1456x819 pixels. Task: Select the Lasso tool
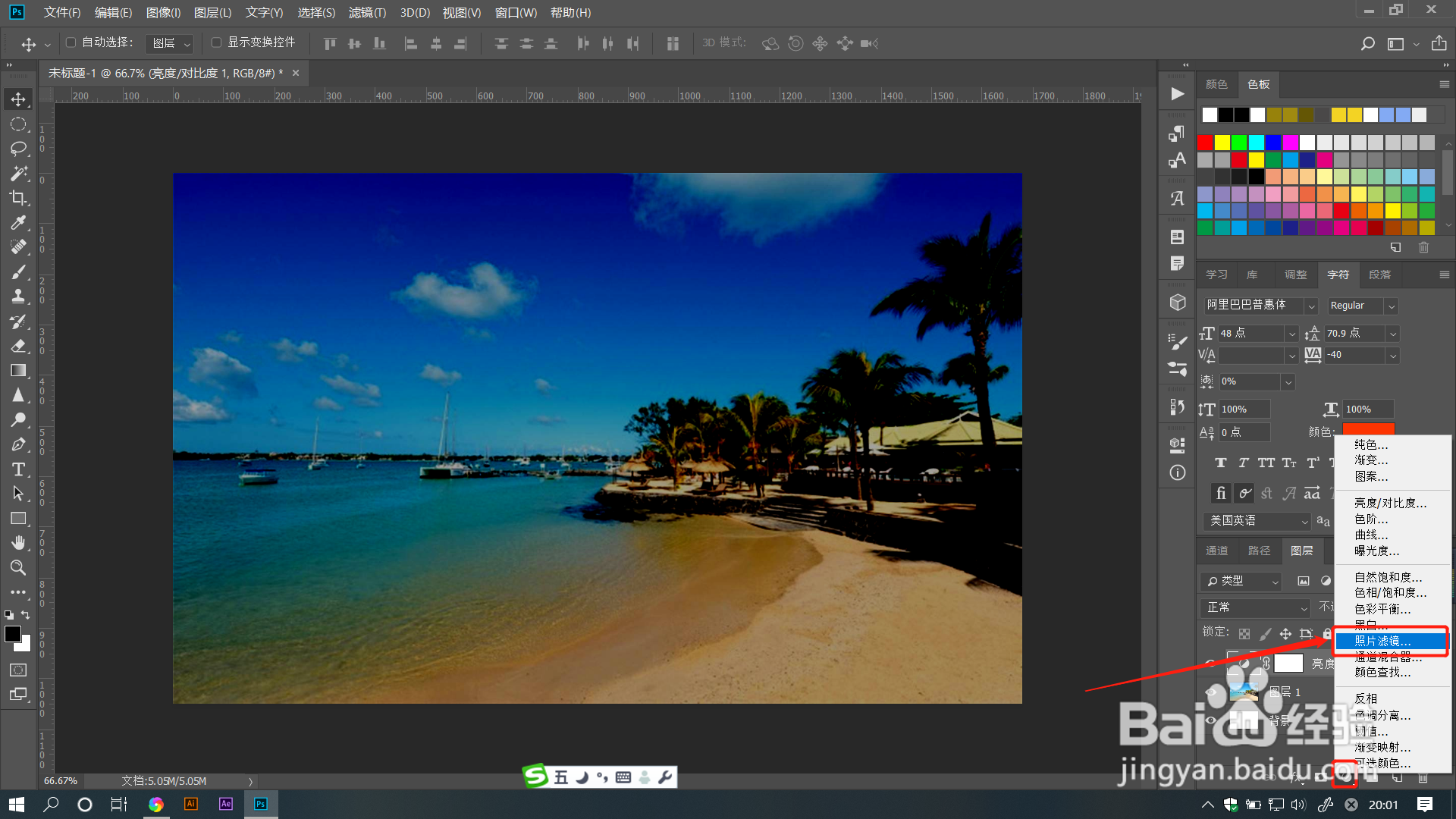coord(18,149)
